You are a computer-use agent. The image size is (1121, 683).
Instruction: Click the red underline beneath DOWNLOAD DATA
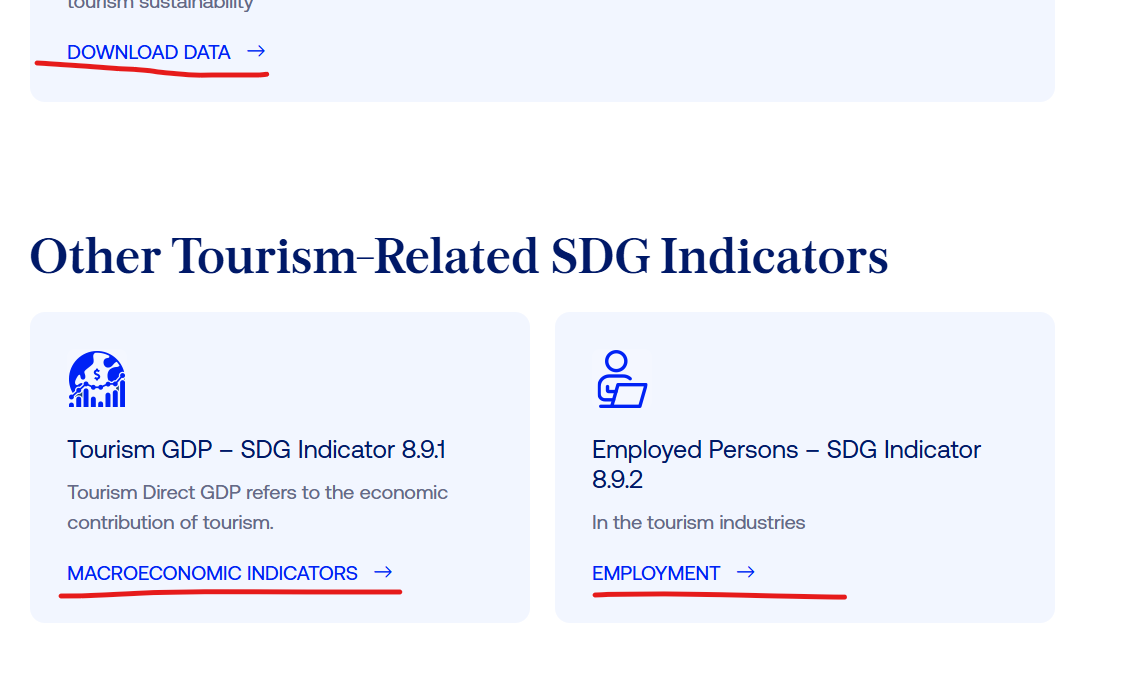pyautogui.click(x=152, y=69)
